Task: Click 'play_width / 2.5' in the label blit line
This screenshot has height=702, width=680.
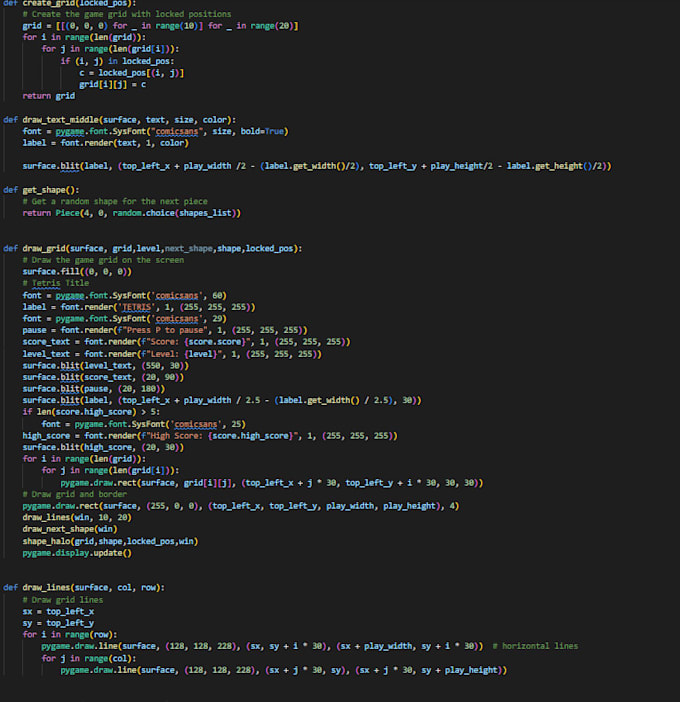Action: [222, 400]
